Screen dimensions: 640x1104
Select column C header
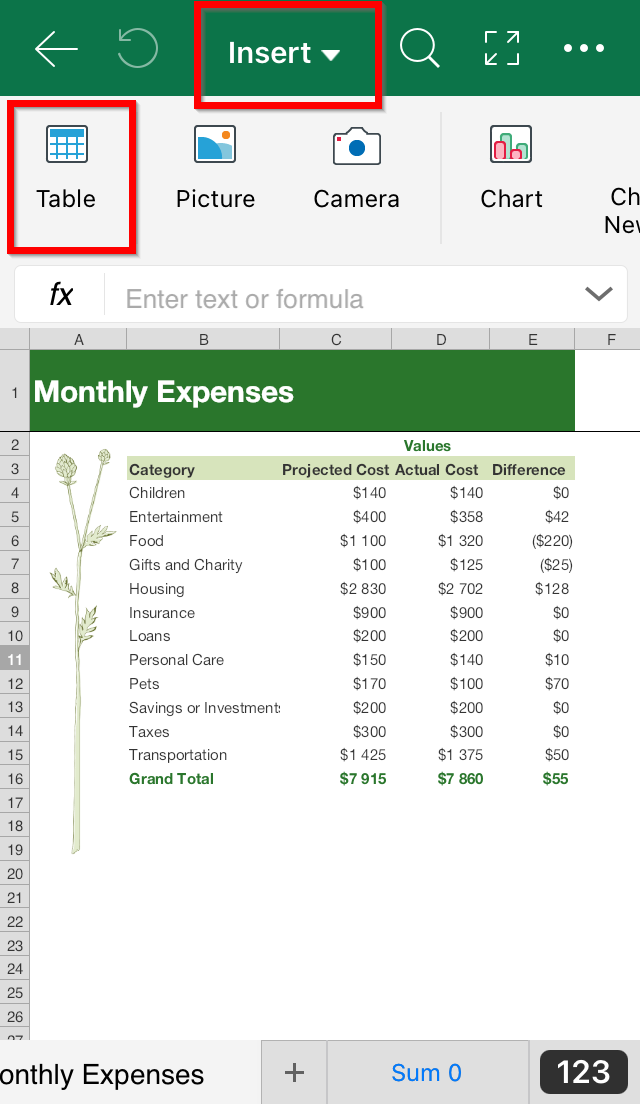(336, 340)
